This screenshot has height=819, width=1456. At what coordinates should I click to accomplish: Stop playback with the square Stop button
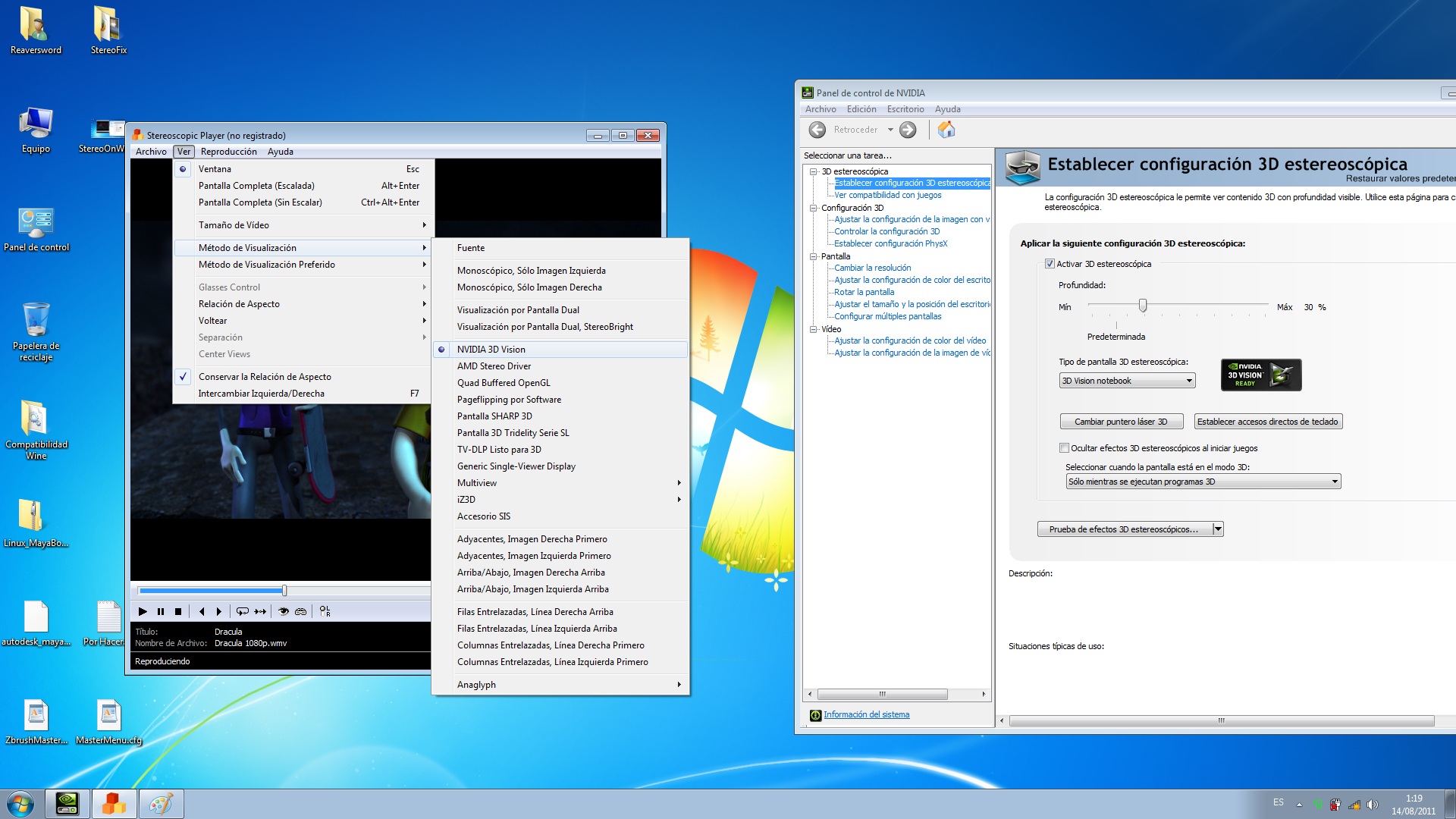(178, 611)
